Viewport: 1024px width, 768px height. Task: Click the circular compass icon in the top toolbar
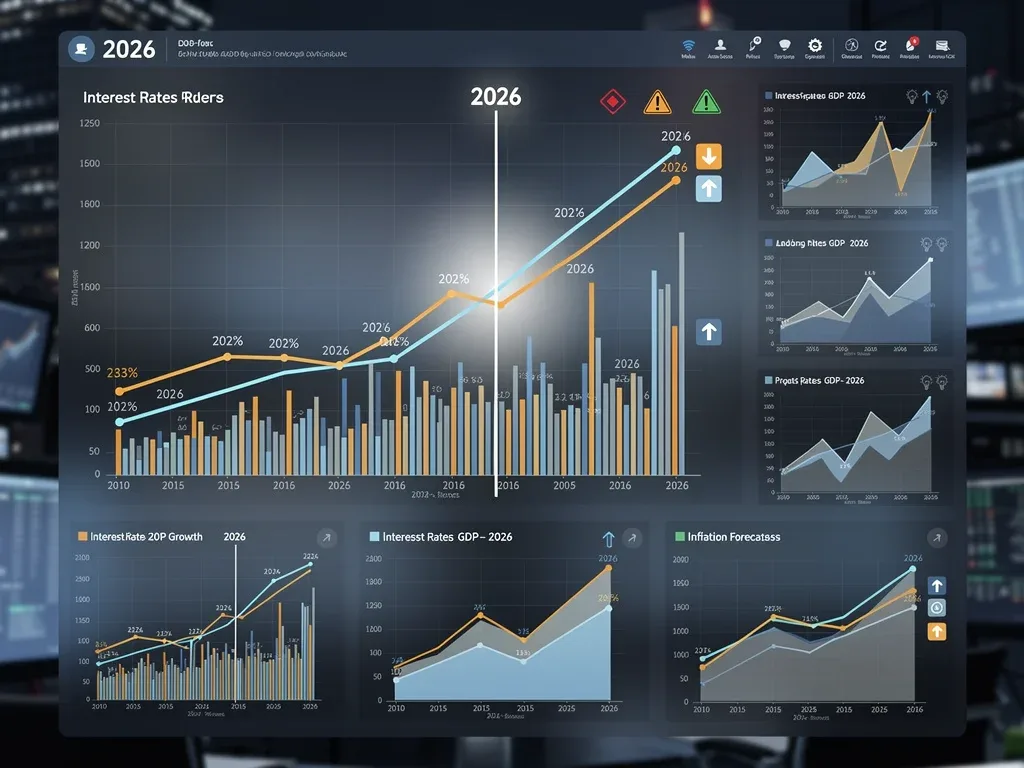pos(851,45)
